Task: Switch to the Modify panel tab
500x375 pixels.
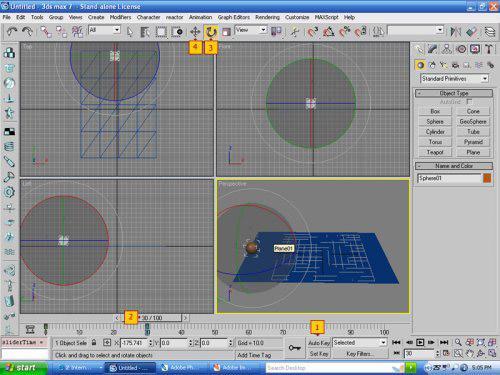Action: [x=432, y=49]
